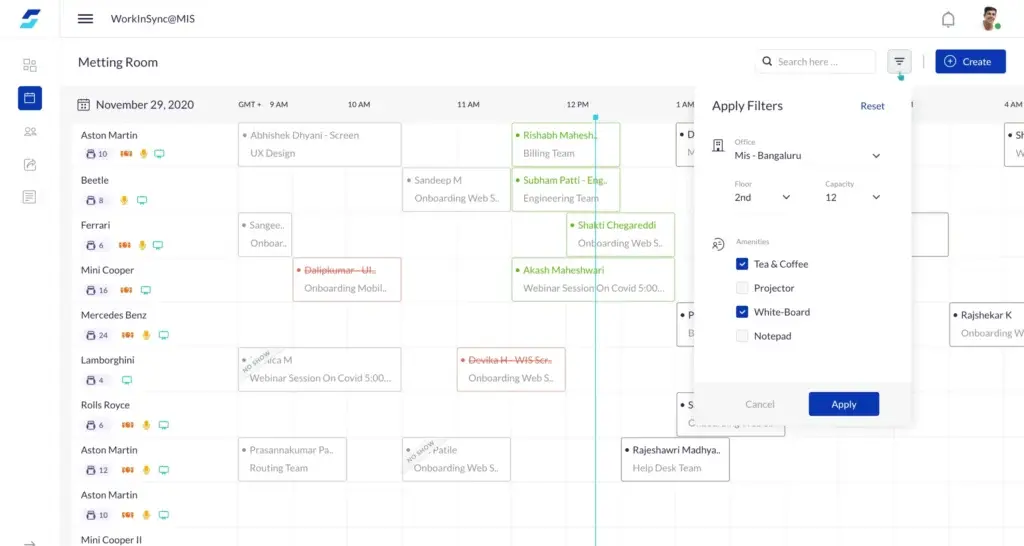Open Shakti Chegareddi booking
This screenshot has height=546, width=1024.
pyautogui.click(x=620, y=234)
